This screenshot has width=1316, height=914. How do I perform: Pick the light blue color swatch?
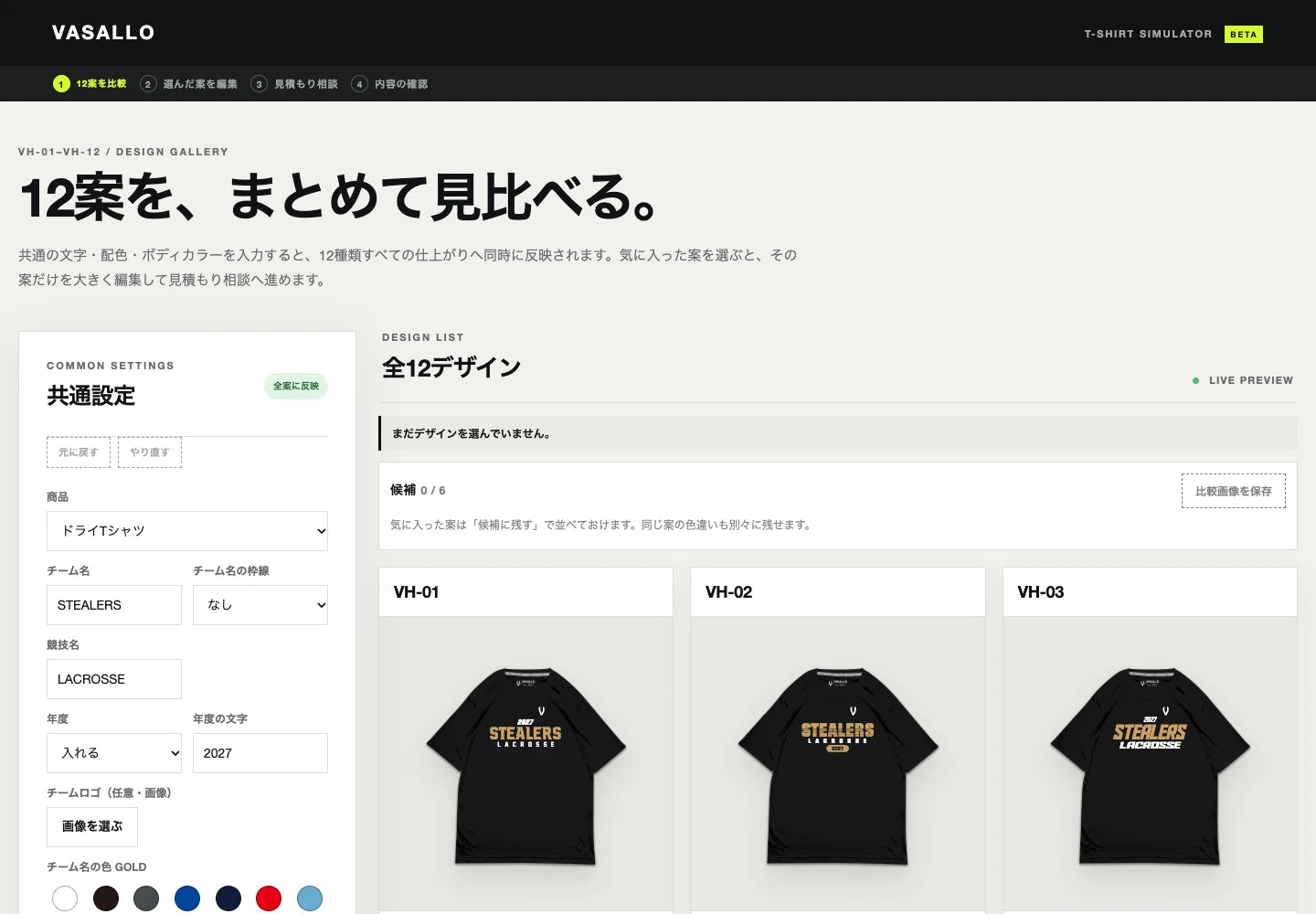point(310,898)
